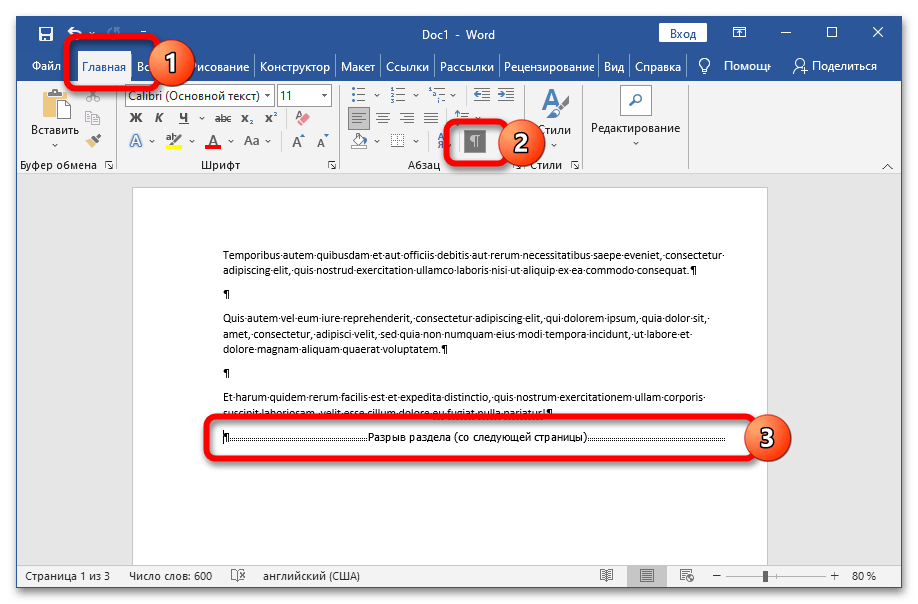Viewport: 918px width, 604px height.
Task: Create a bulleted list
Action: click(x=358, y=94)
